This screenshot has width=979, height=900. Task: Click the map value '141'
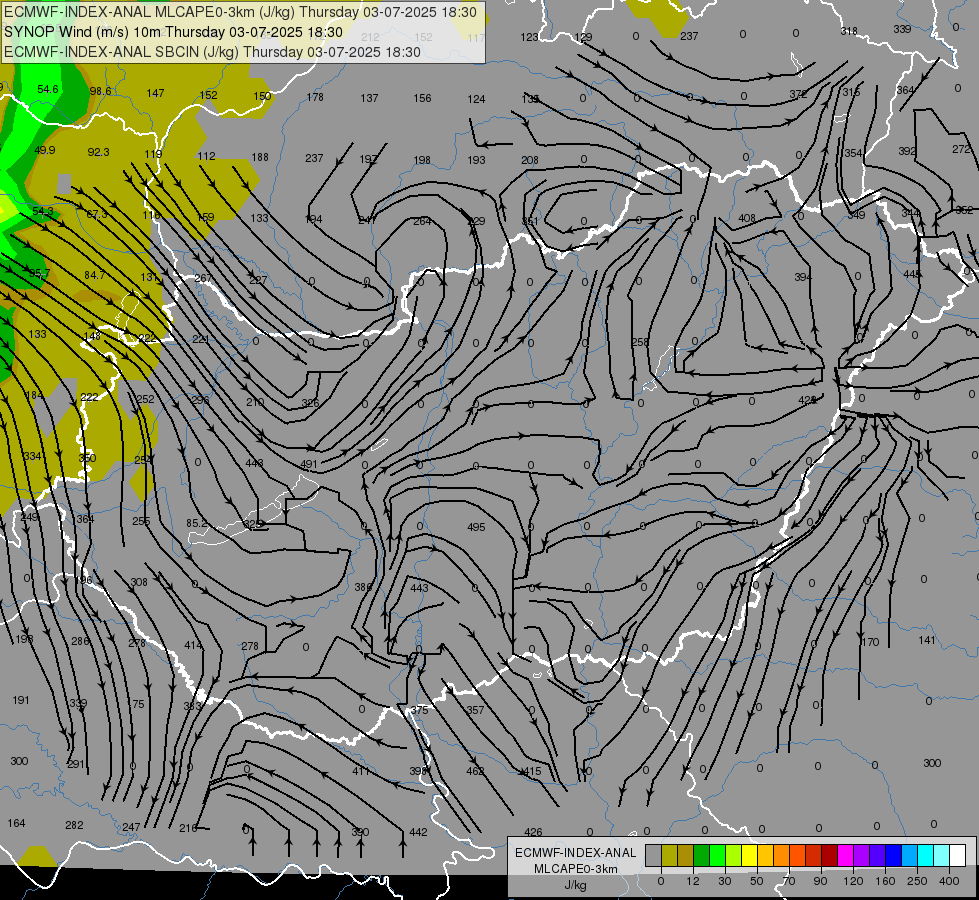coord(927,640)
